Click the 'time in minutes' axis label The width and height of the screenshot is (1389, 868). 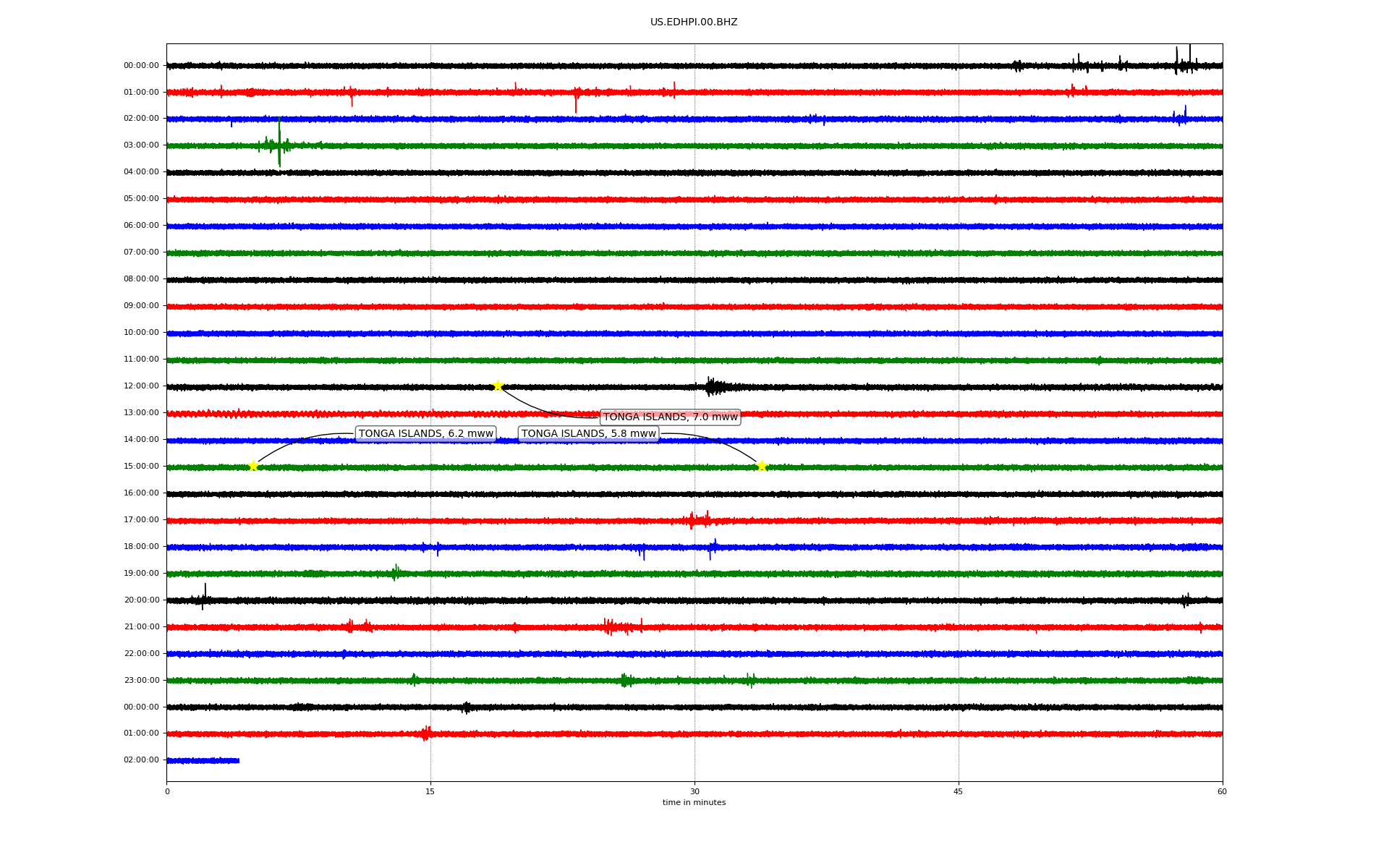[693, 803]
